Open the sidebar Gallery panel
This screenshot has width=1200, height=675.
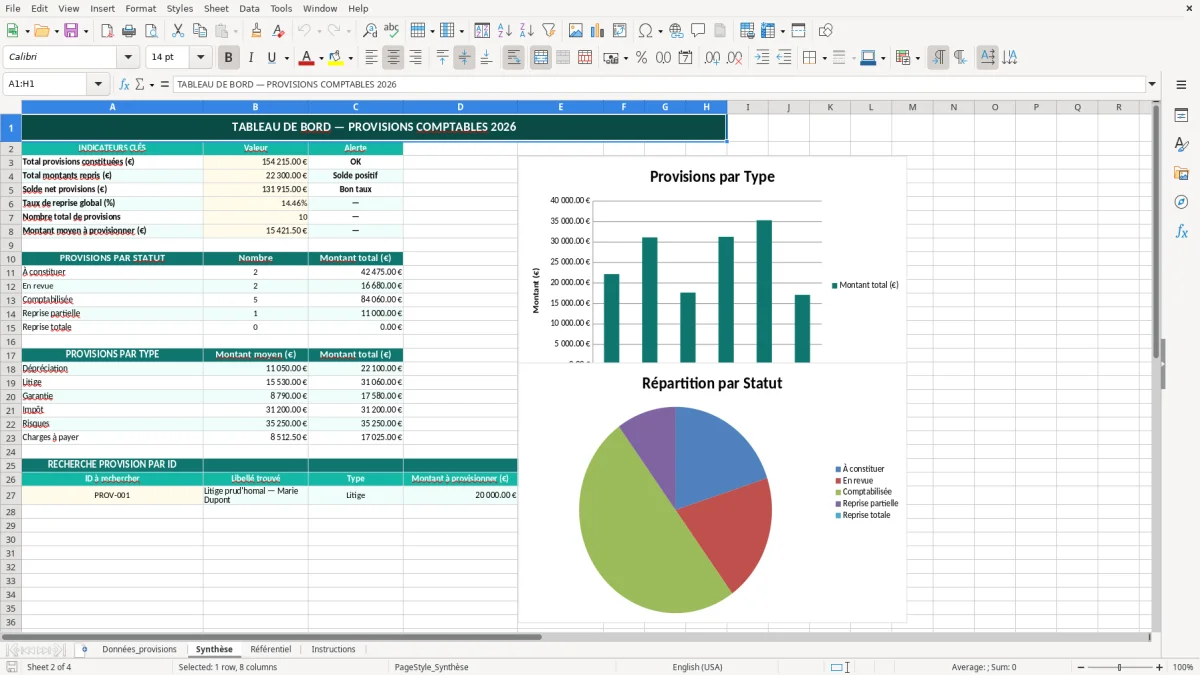pyautogui.click(x=1181, y=173)
